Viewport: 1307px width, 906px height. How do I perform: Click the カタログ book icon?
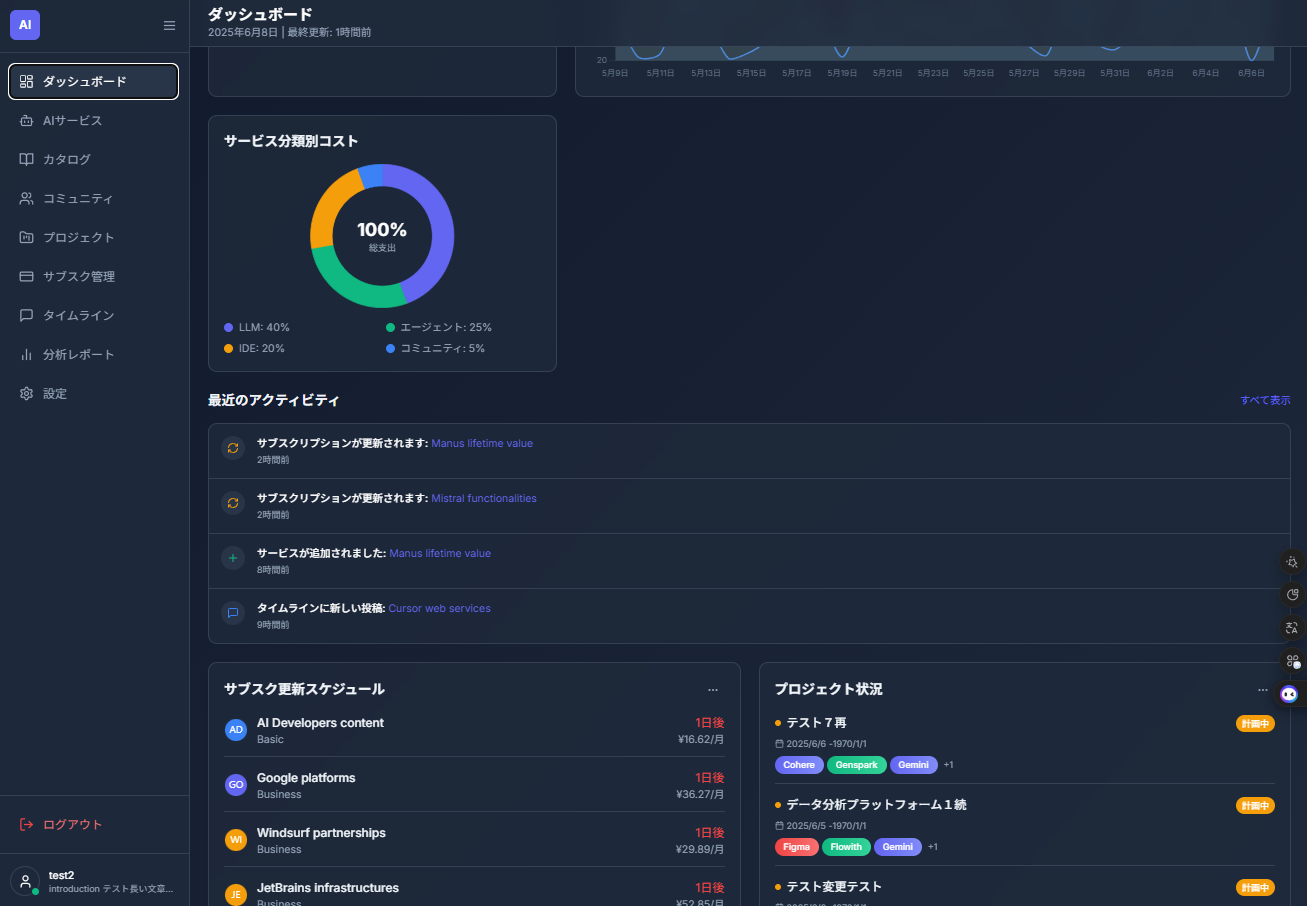coord(27,160)
